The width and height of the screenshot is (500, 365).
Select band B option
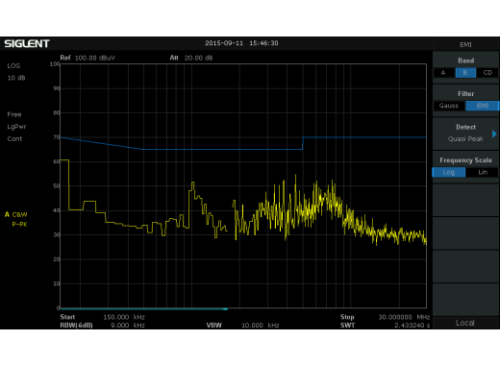coord(465,73)
